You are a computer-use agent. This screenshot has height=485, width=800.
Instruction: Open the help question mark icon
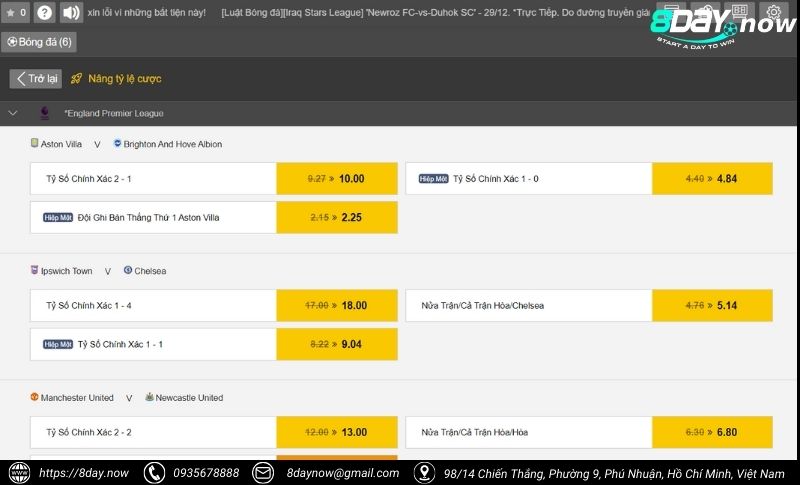point(44,13)
